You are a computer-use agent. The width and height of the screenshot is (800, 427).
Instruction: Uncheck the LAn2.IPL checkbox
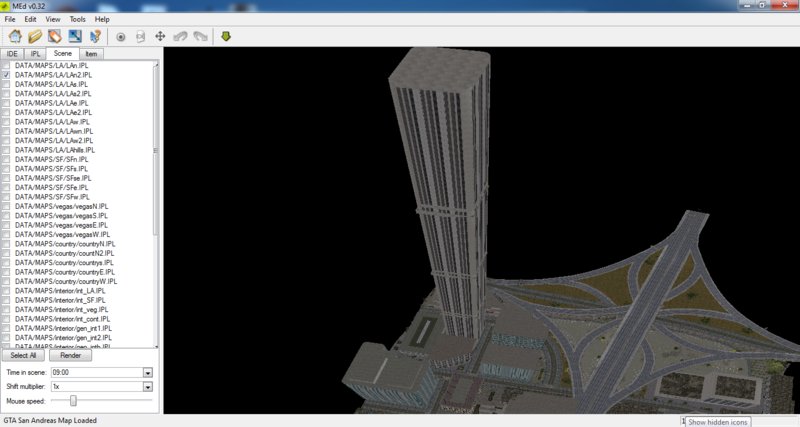point(6,74)
